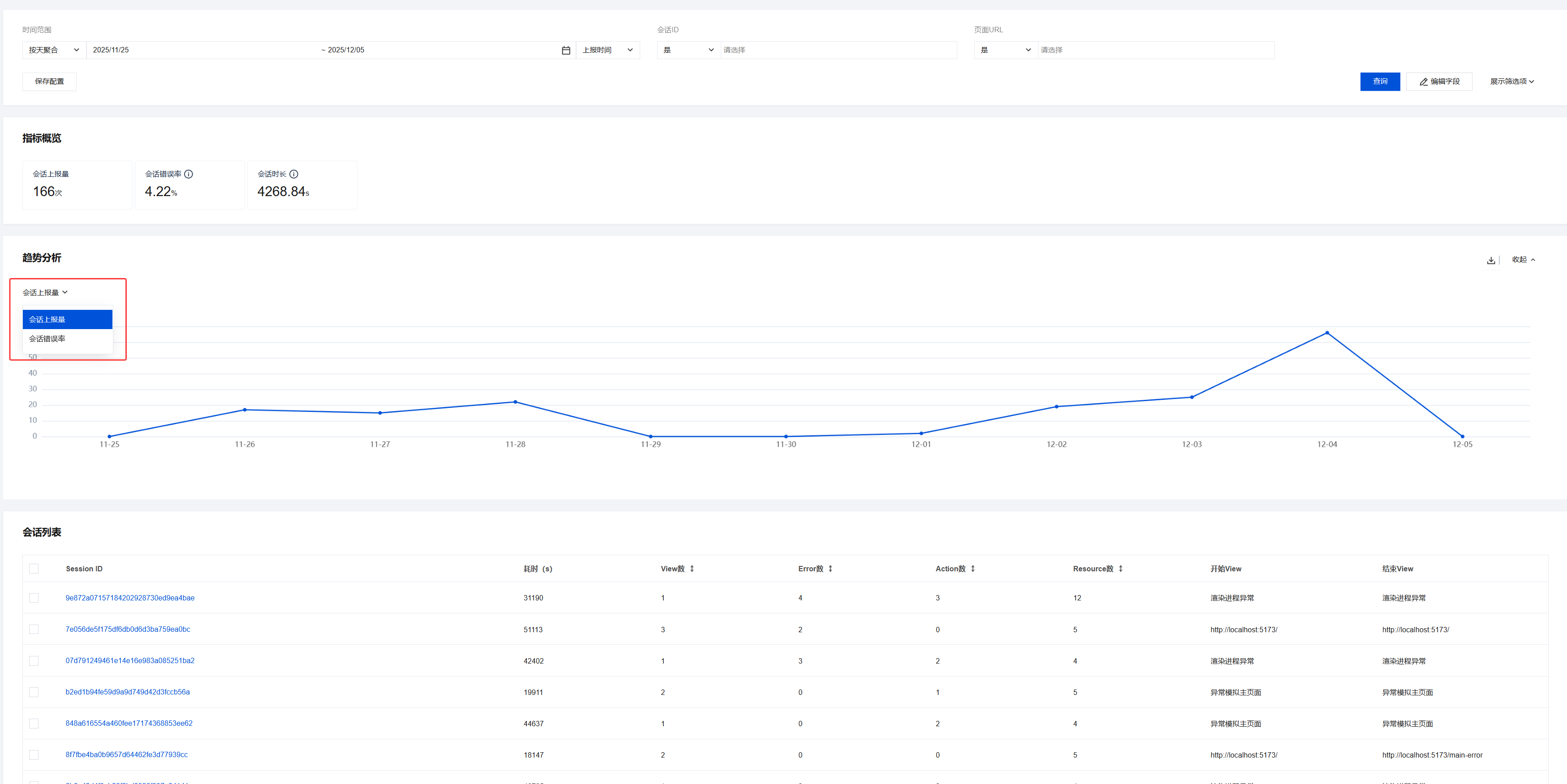Click the blue 查询 button
The image size is (1567, 784).
[x=1380, y=81]
